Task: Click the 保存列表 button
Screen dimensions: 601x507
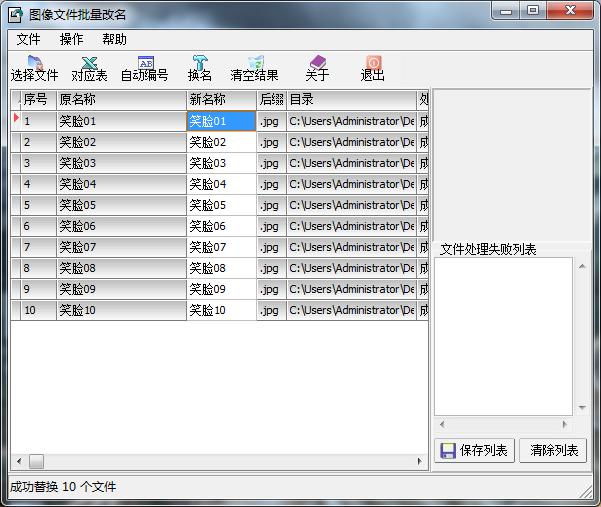Action: point(474,451)
